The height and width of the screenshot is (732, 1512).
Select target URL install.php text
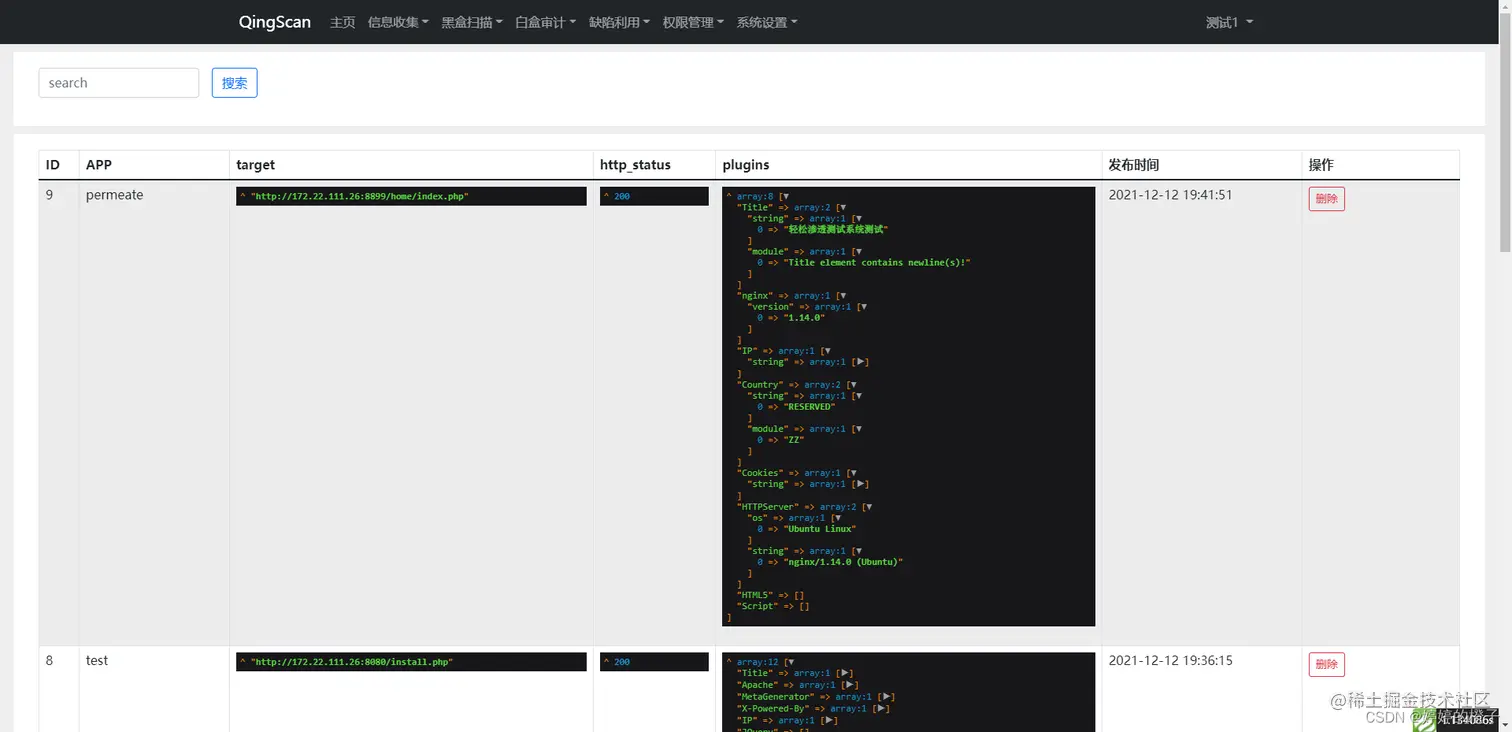[x=352, y=662]
